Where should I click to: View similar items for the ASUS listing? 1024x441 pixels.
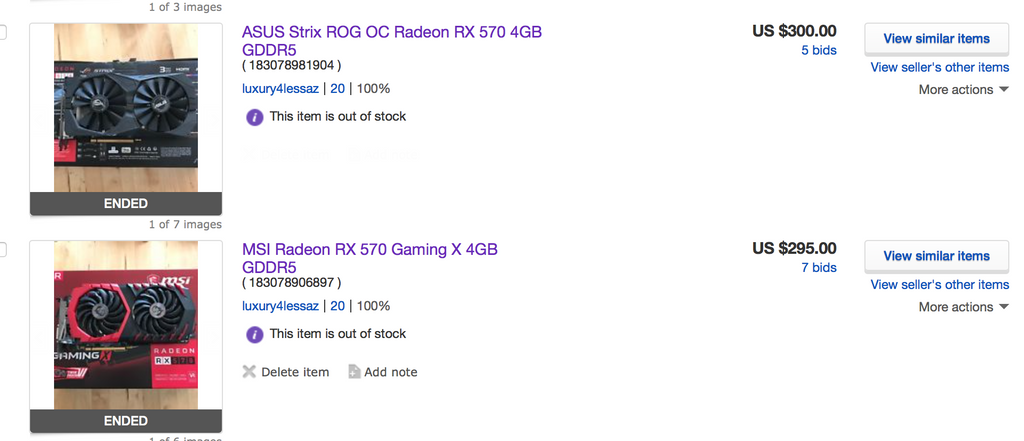click(936, 39)
